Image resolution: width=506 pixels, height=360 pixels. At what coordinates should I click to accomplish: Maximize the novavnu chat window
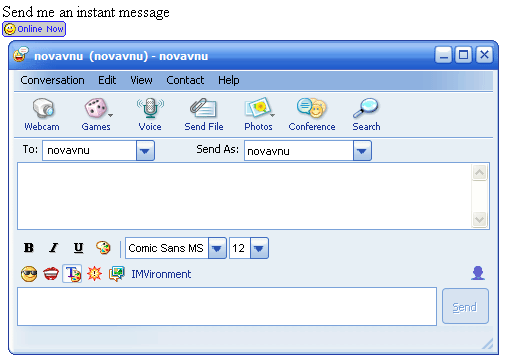pyautogui.click(x=464, y=55)
